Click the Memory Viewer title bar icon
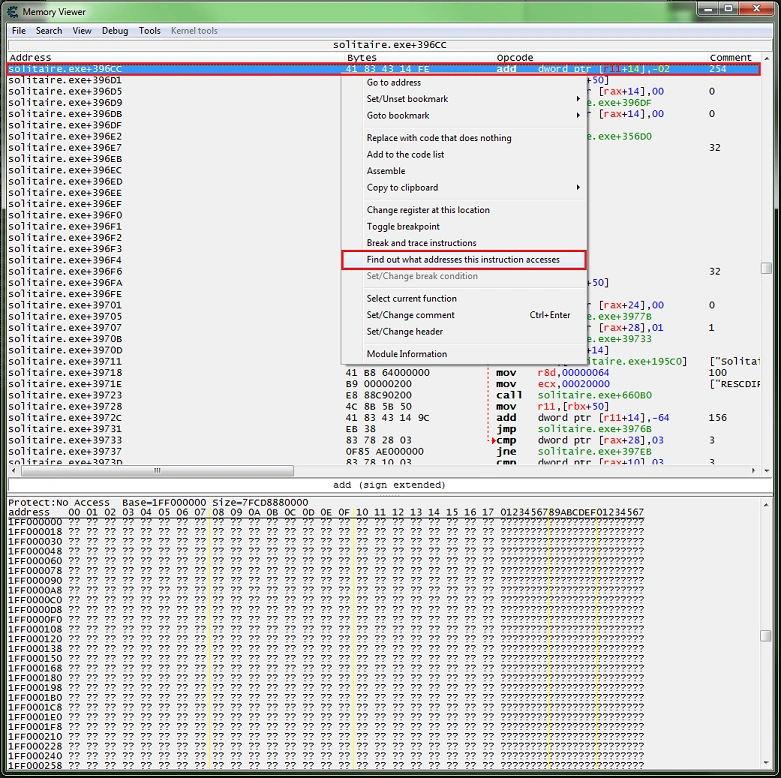This screenshot has width=781, height=778. click(x=12, y=11)
